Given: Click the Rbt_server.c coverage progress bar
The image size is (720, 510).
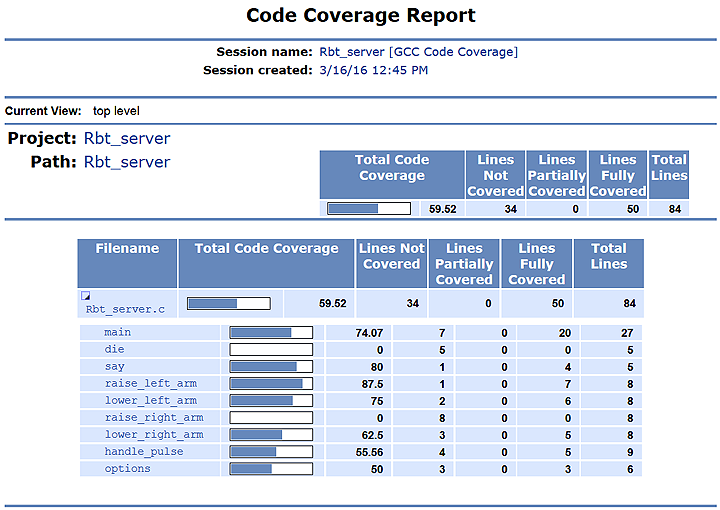Looking at the screenshot, I should coord(228,303).
